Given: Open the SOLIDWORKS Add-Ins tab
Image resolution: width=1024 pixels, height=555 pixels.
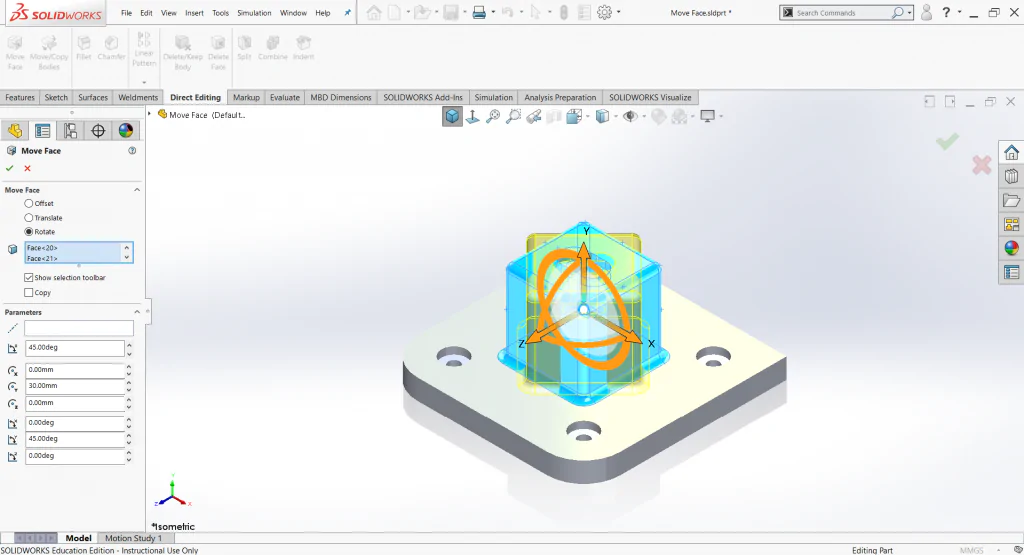Looking at the screenshot, I should click(x=423, y=97).
